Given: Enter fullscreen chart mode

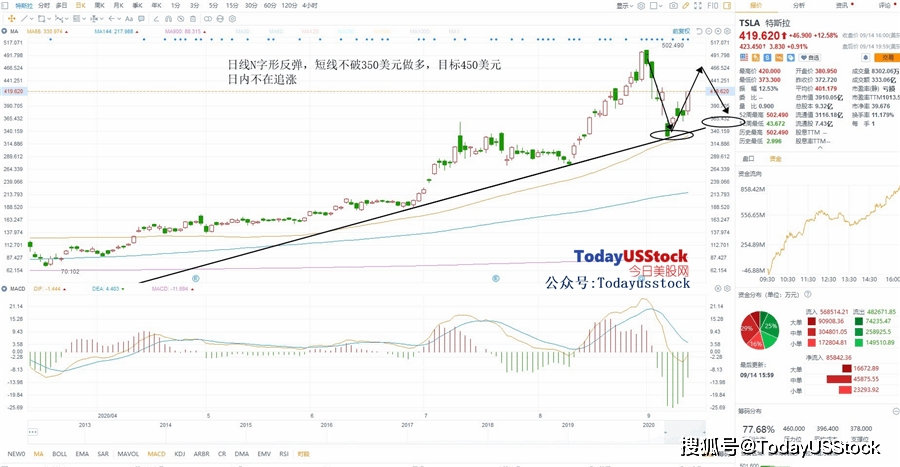Looking at the screenshot, I should click(698, 6).
